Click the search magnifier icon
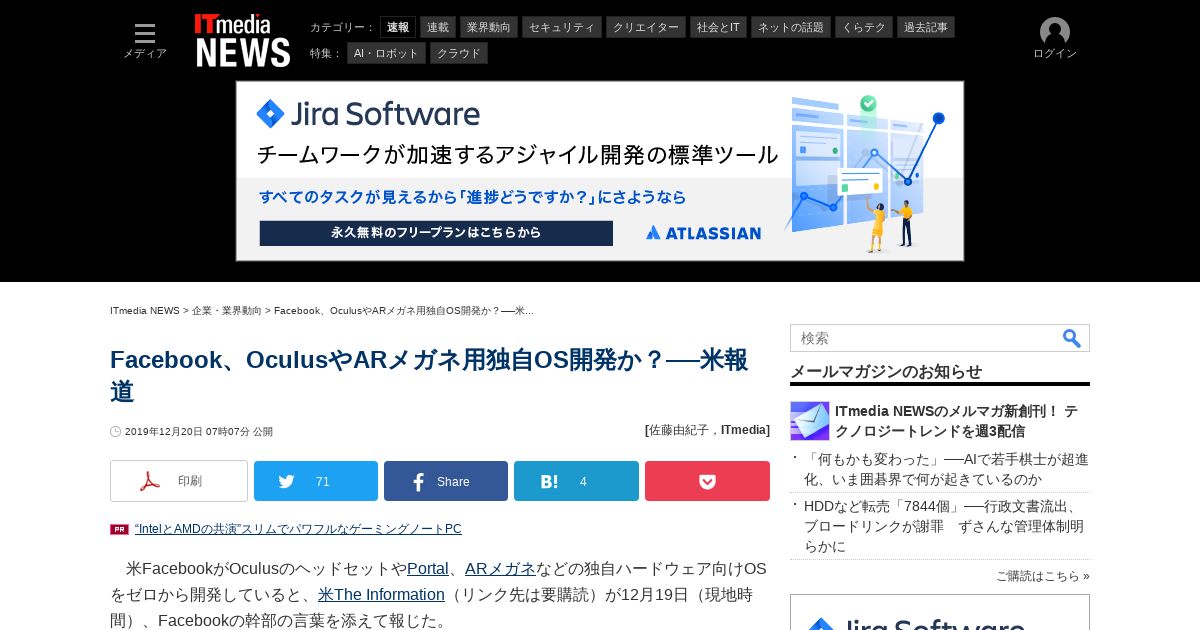 point(1072,338)
